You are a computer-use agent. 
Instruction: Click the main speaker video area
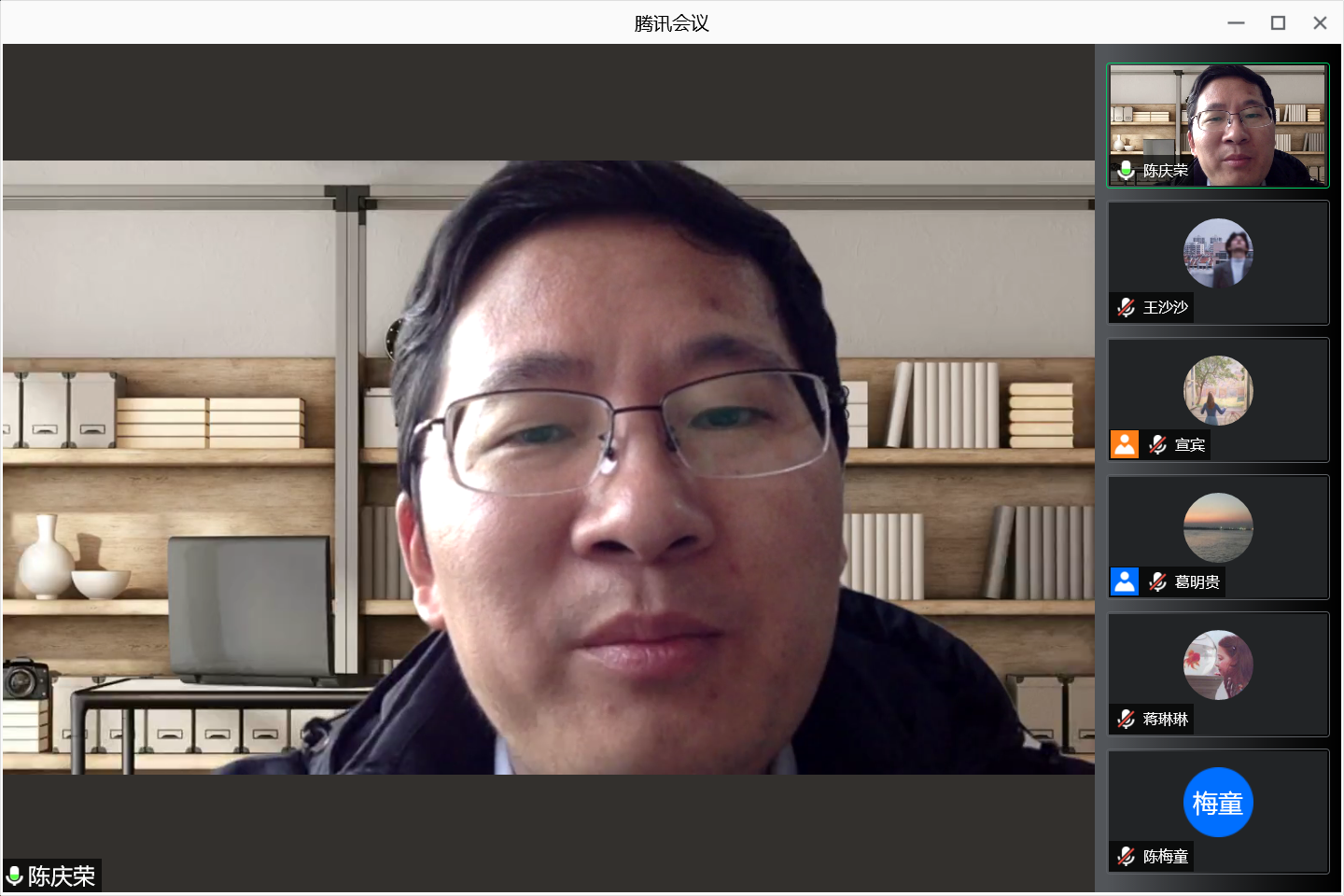(x=548, y=467)
